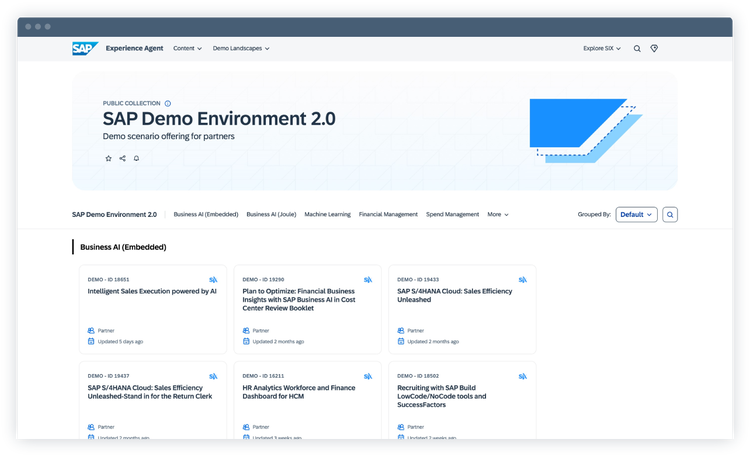750x456 pixels.
Task: Click the Grouped By label
Action: (594, 214)
